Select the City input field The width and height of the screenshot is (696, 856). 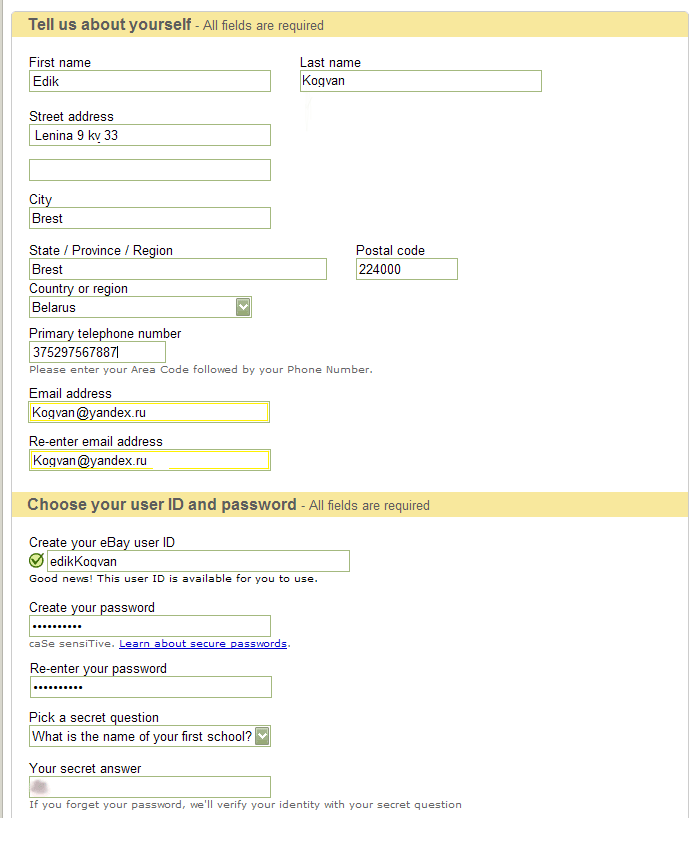150,218
